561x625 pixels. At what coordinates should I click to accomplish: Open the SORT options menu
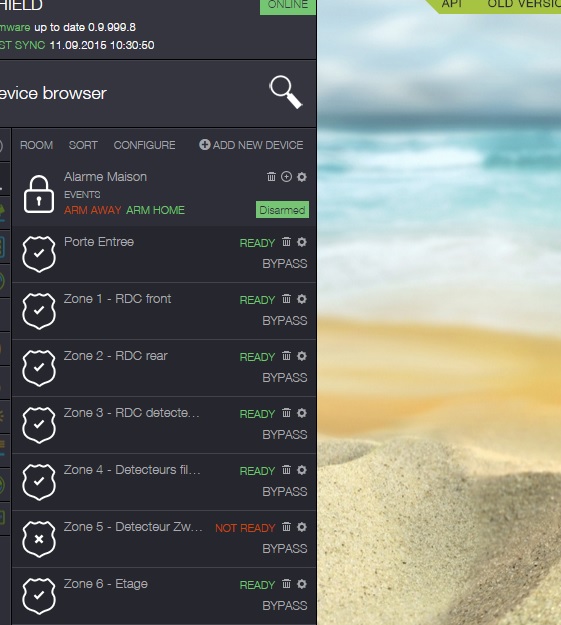point(83,145)
